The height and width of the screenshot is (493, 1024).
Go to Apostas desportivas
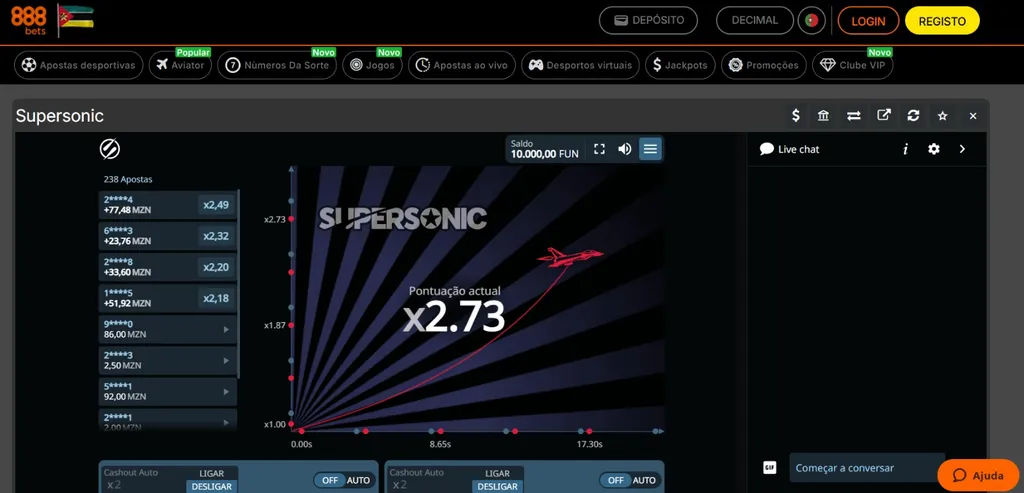(78, 65)
